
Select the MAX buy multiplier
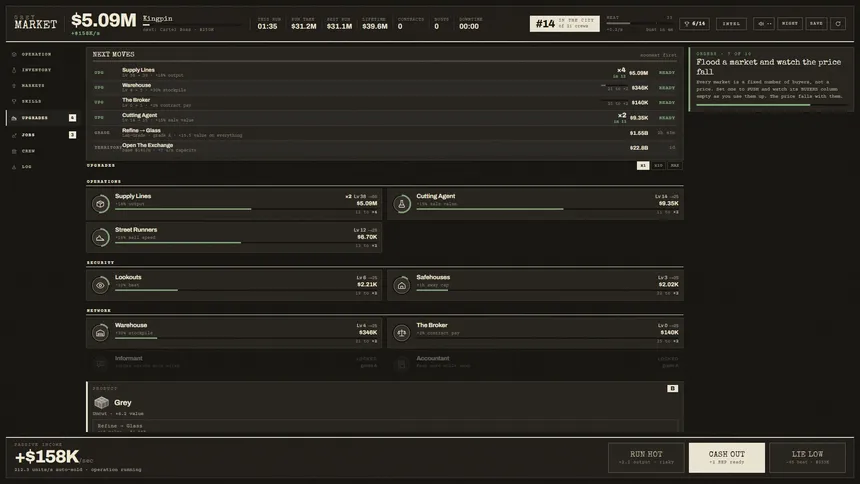point(675,165)
